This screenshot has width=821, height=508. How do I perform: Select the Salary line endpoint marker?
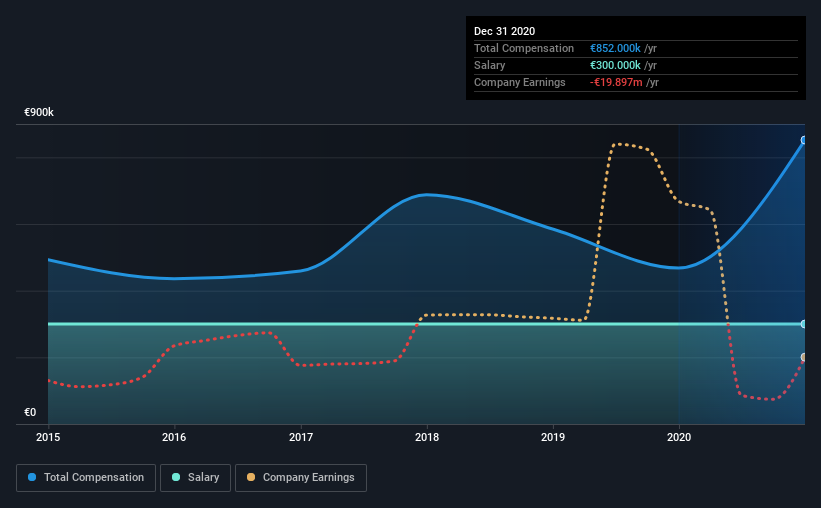804,324
